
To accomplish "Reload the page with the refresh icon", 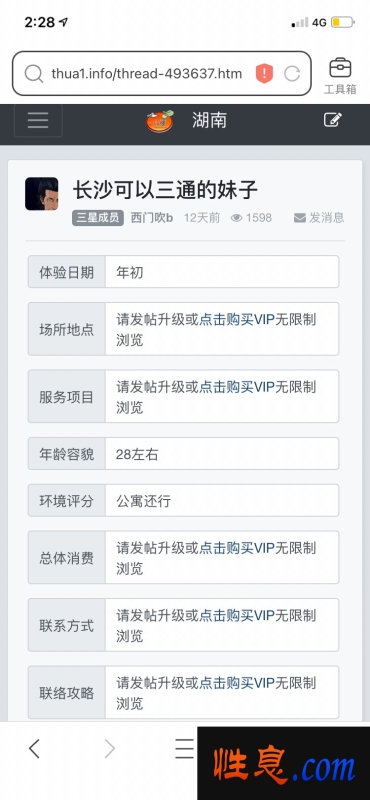I will pyautogui.click(x=292, y=74).
